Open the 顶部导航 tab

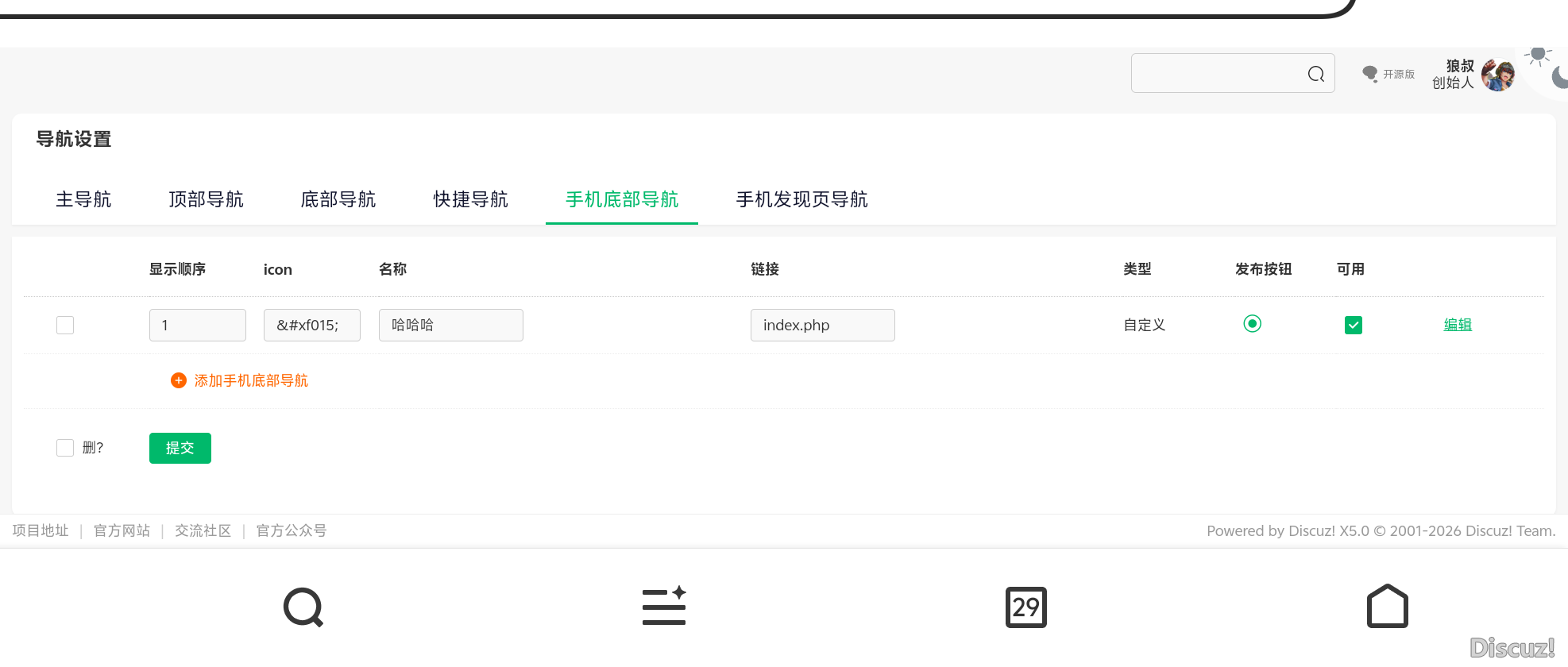(207, 199)
